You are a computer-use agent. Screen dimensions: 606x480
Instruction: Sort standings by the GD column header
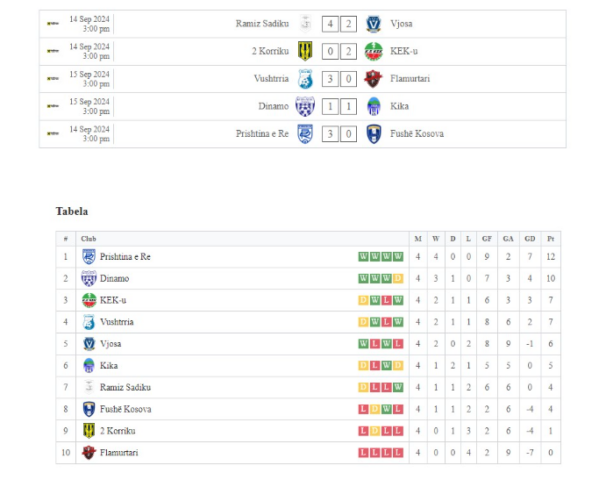click(x=529, y=239)
